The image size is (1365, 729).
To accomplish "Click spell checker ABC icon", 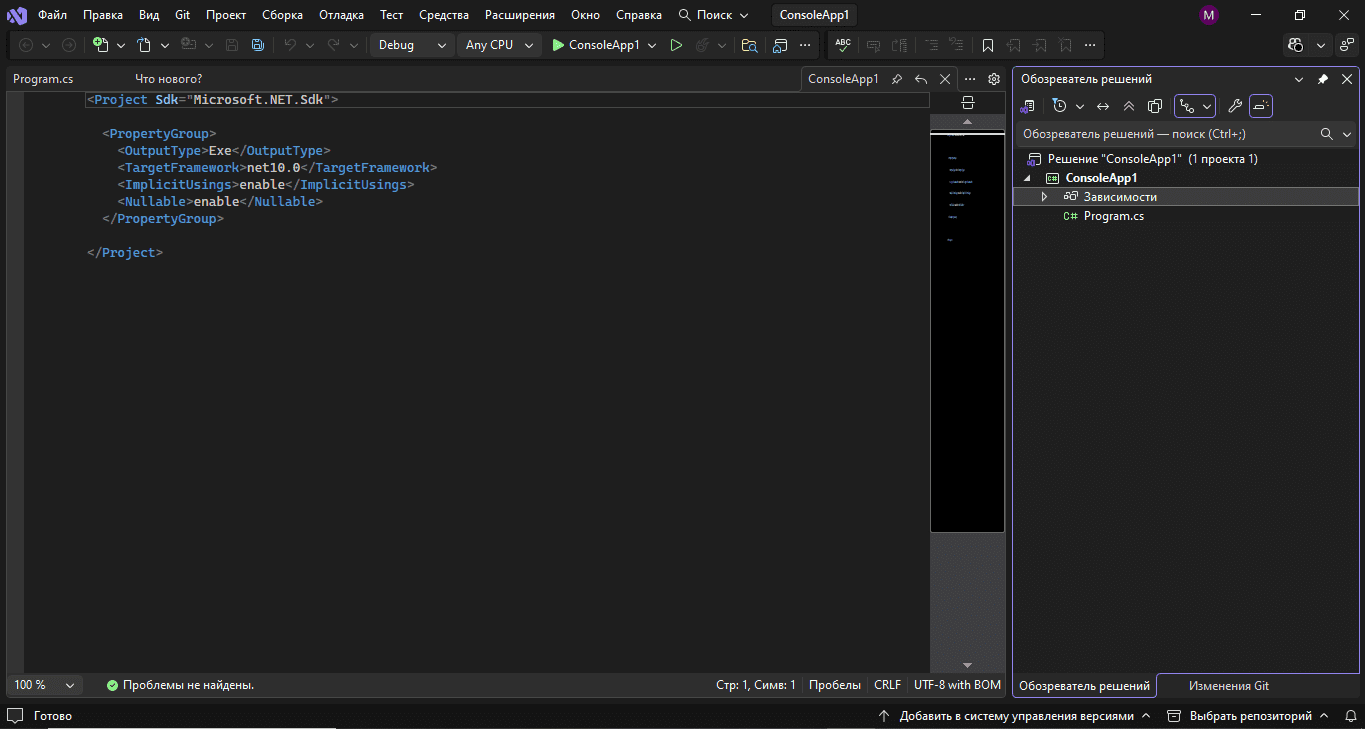I will [x=843, y=45].
